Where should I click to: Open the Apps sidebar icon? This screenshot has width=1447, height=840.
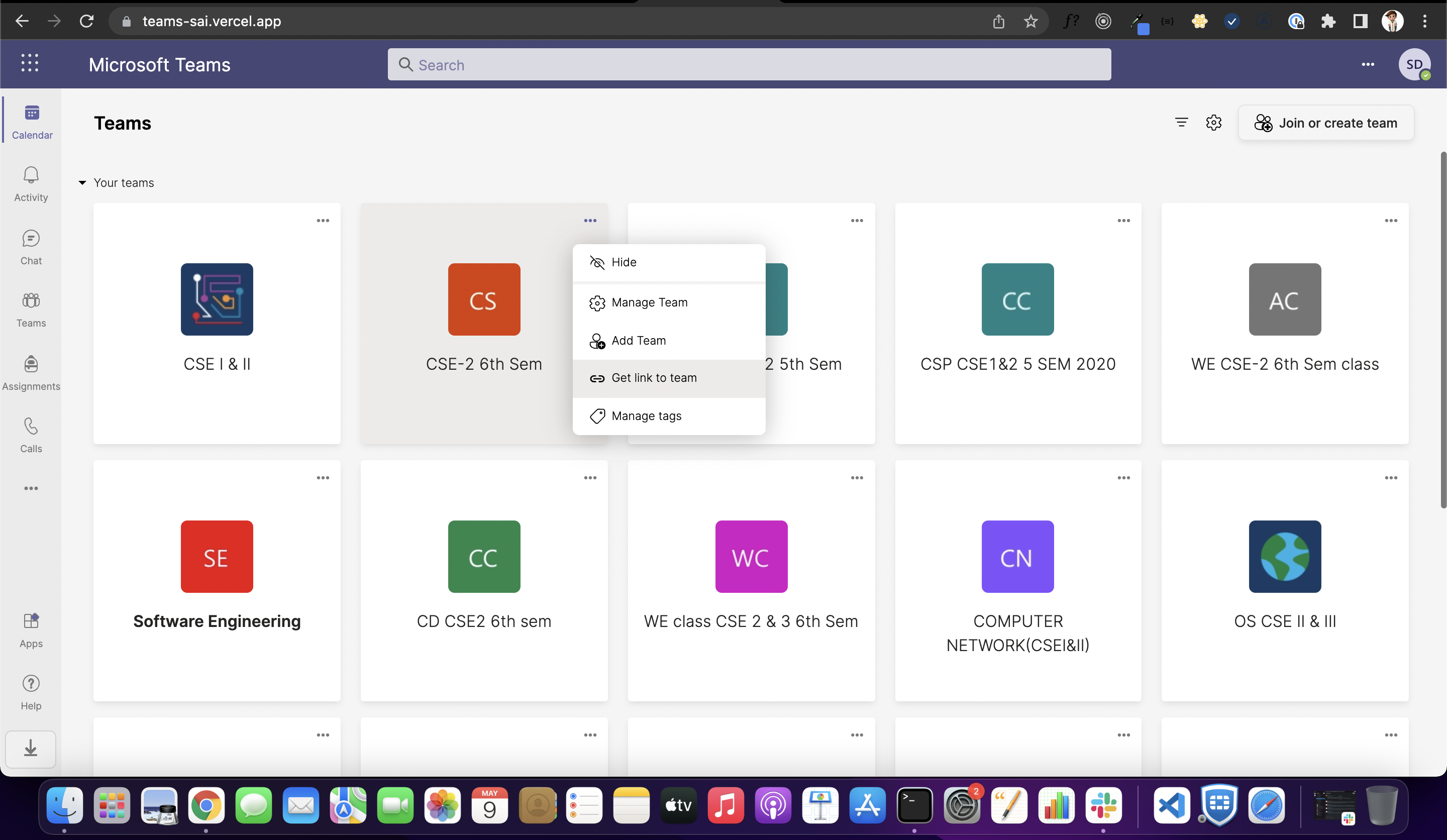click(31, 630)
